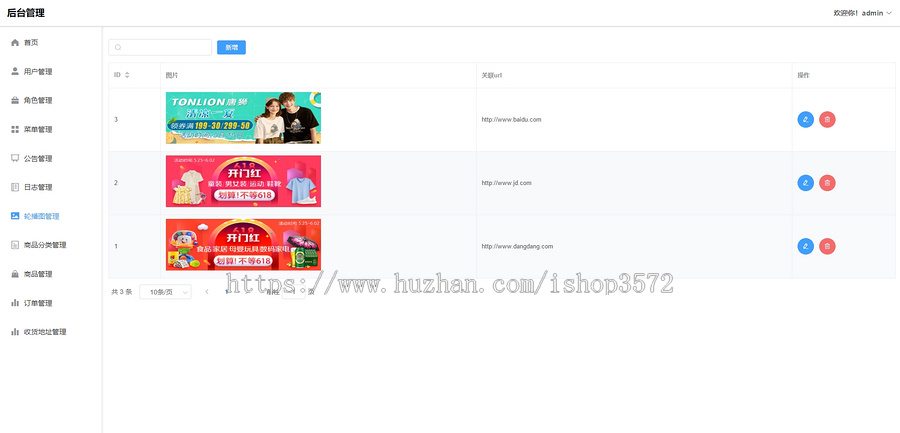This screenshot has height=433, width=900.
Task: Focus the search input field
Action: pos(160,48)
